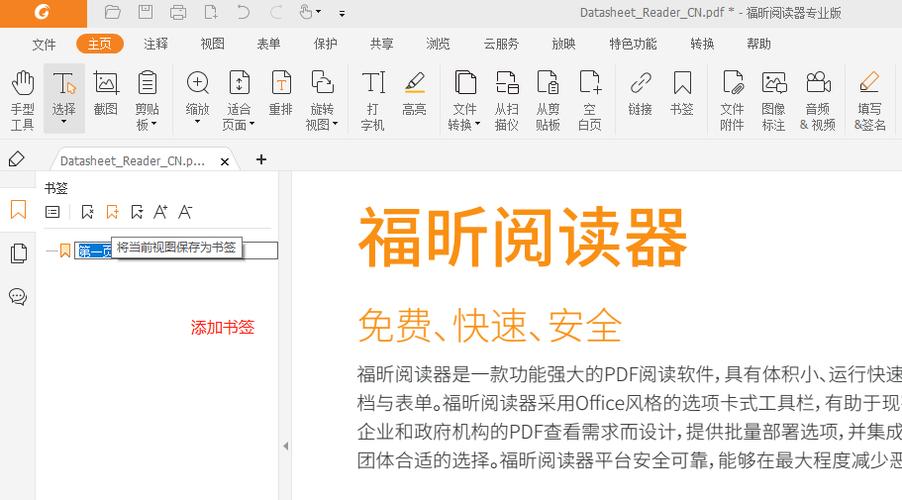Open the 浏览 ribbon tab
The height and width of the screenshot is (500, 902).
[x=438, y=44]
